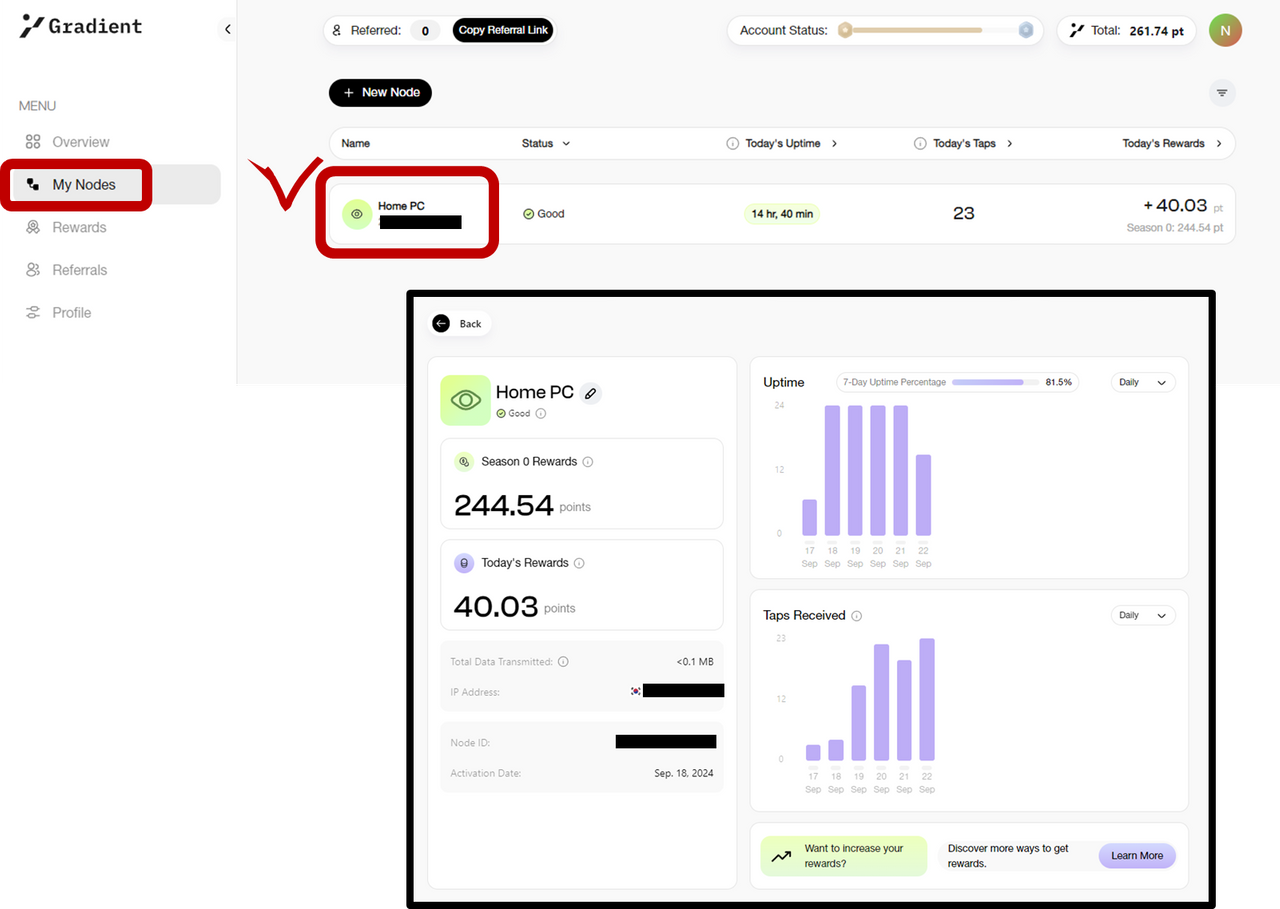Click the Good status in Home PC row

point(544,214)
